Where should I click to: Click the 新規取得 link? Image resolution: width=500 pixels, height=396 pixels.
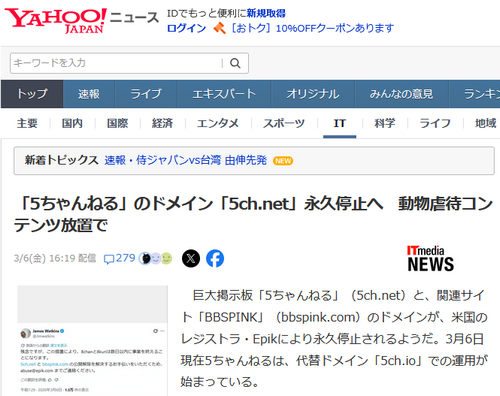click(x=266, y=13)
